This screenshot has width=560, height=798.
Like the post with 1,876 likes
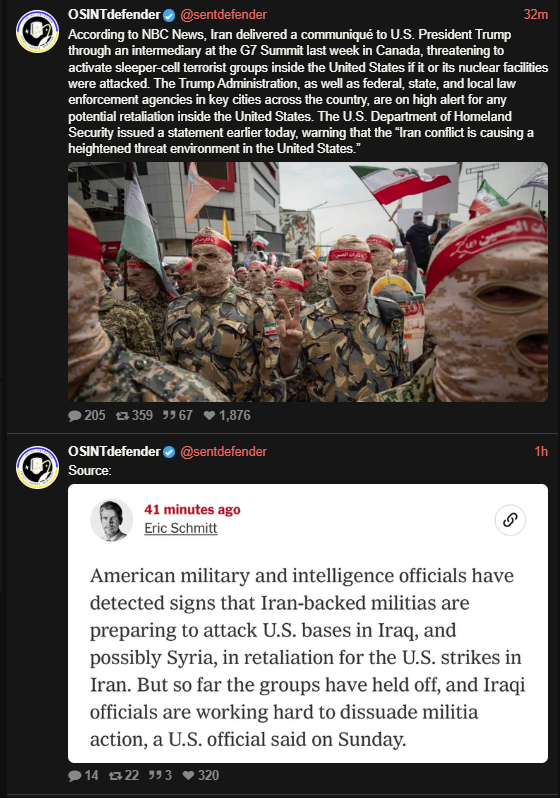click(x=227, y=416)
